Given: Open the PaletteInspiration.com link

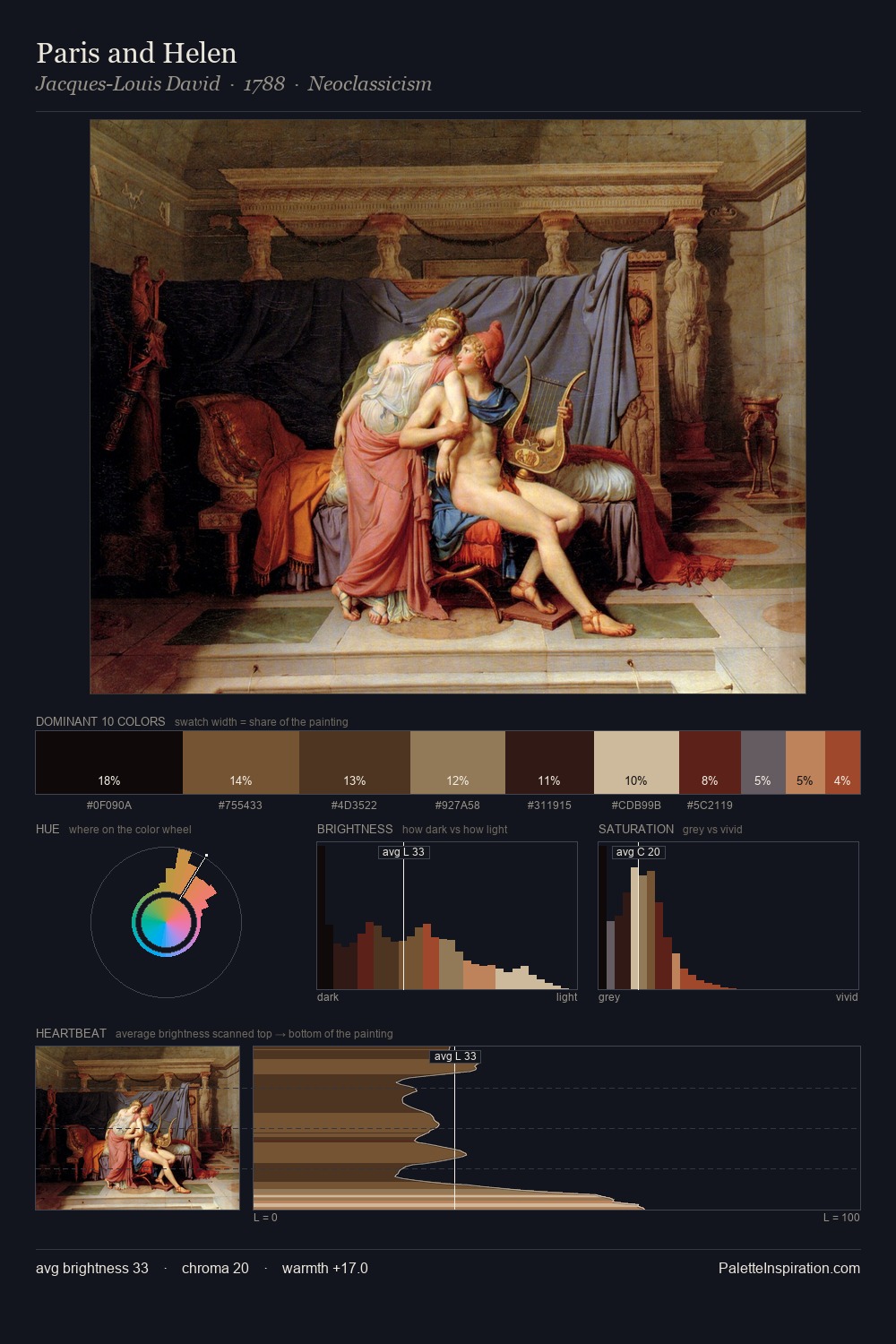Looking at the screenshot, I should click(x=789, y=1269).
